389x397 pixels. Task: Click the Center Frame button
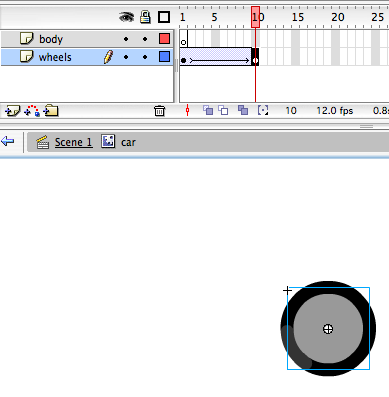(x=188, y=110)
